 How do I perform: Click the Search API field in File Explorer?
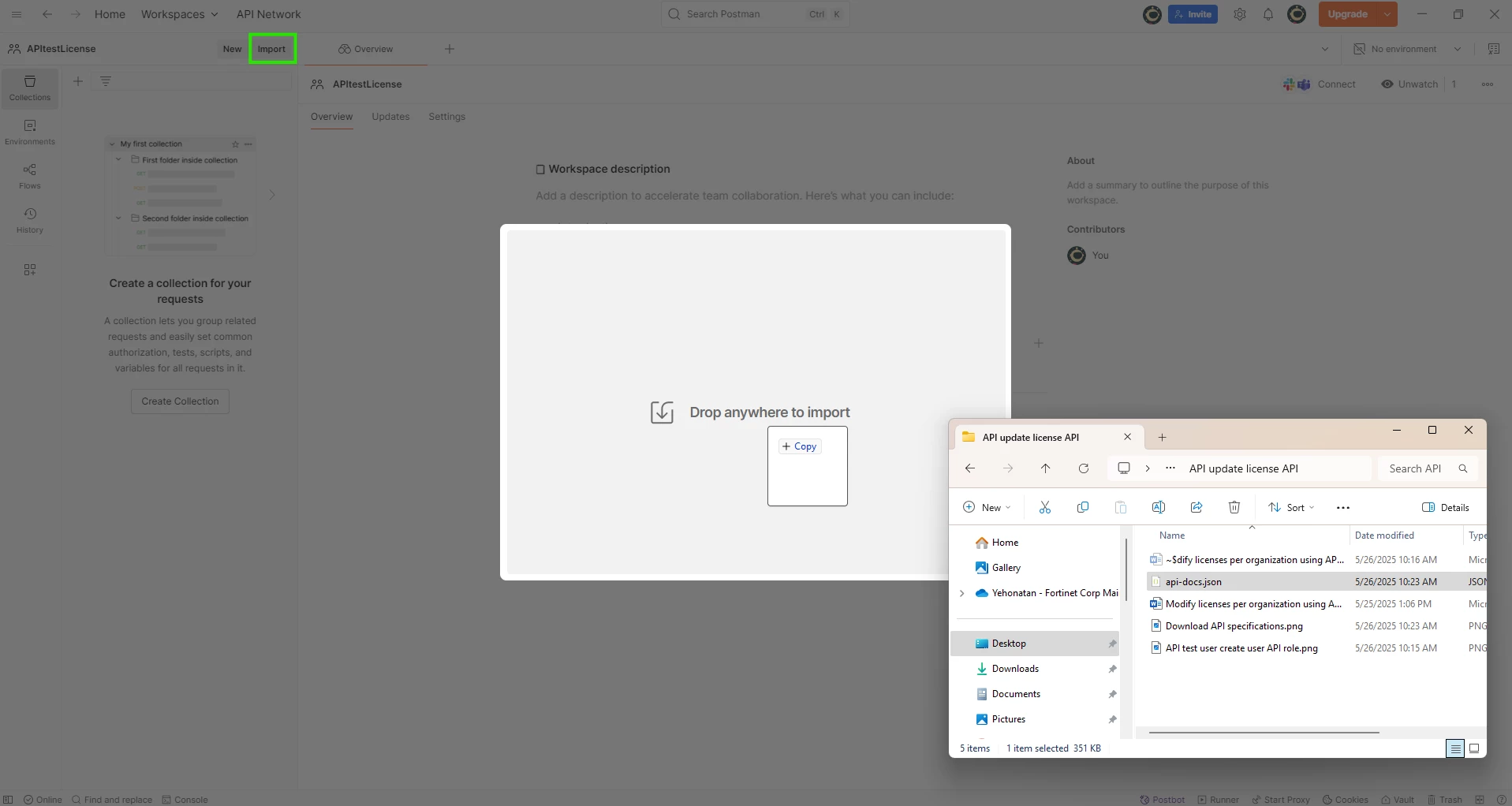click(1428, 468)
